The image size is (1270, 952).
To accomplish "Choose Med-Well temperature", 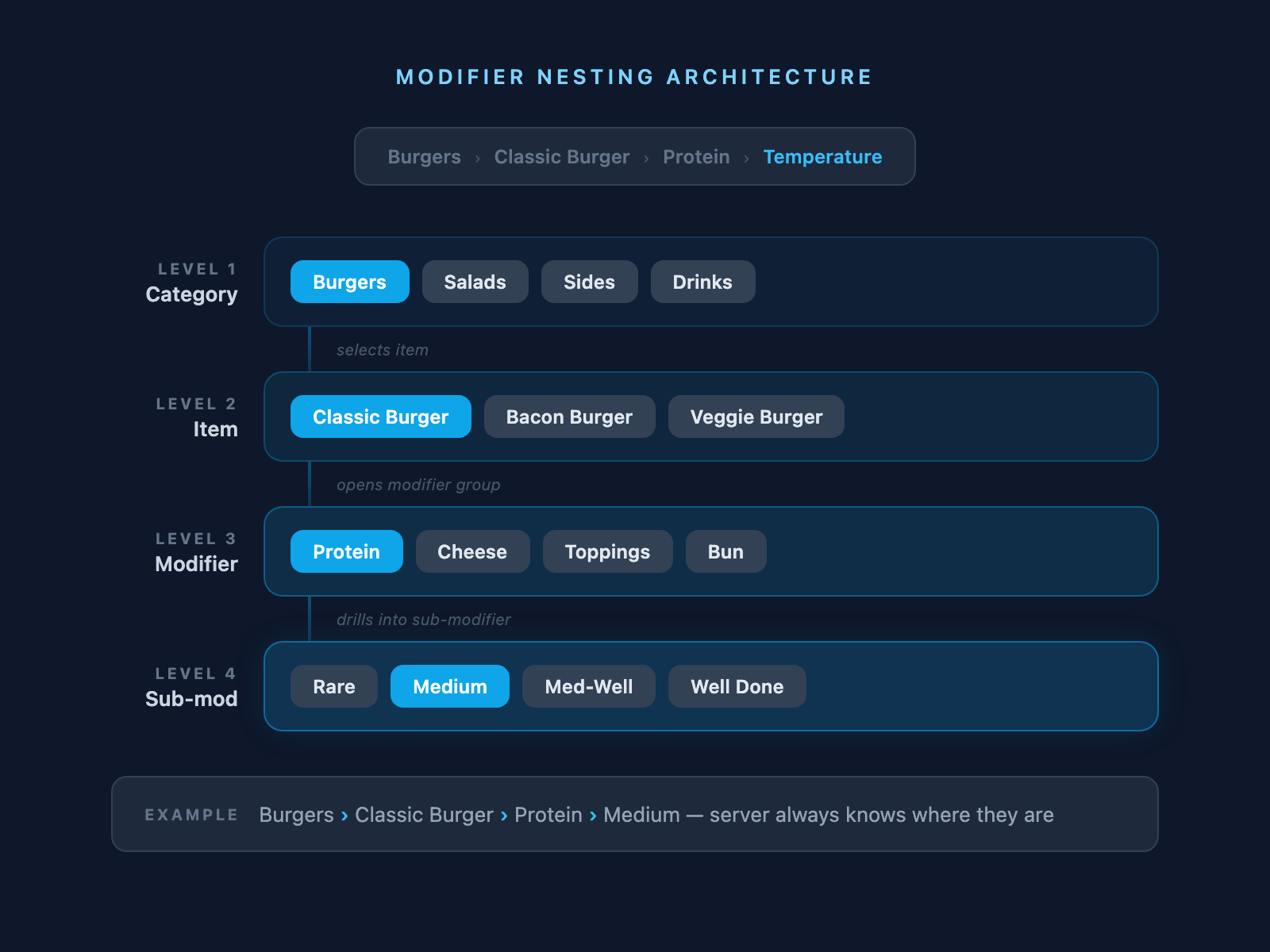I will (588, 686).
